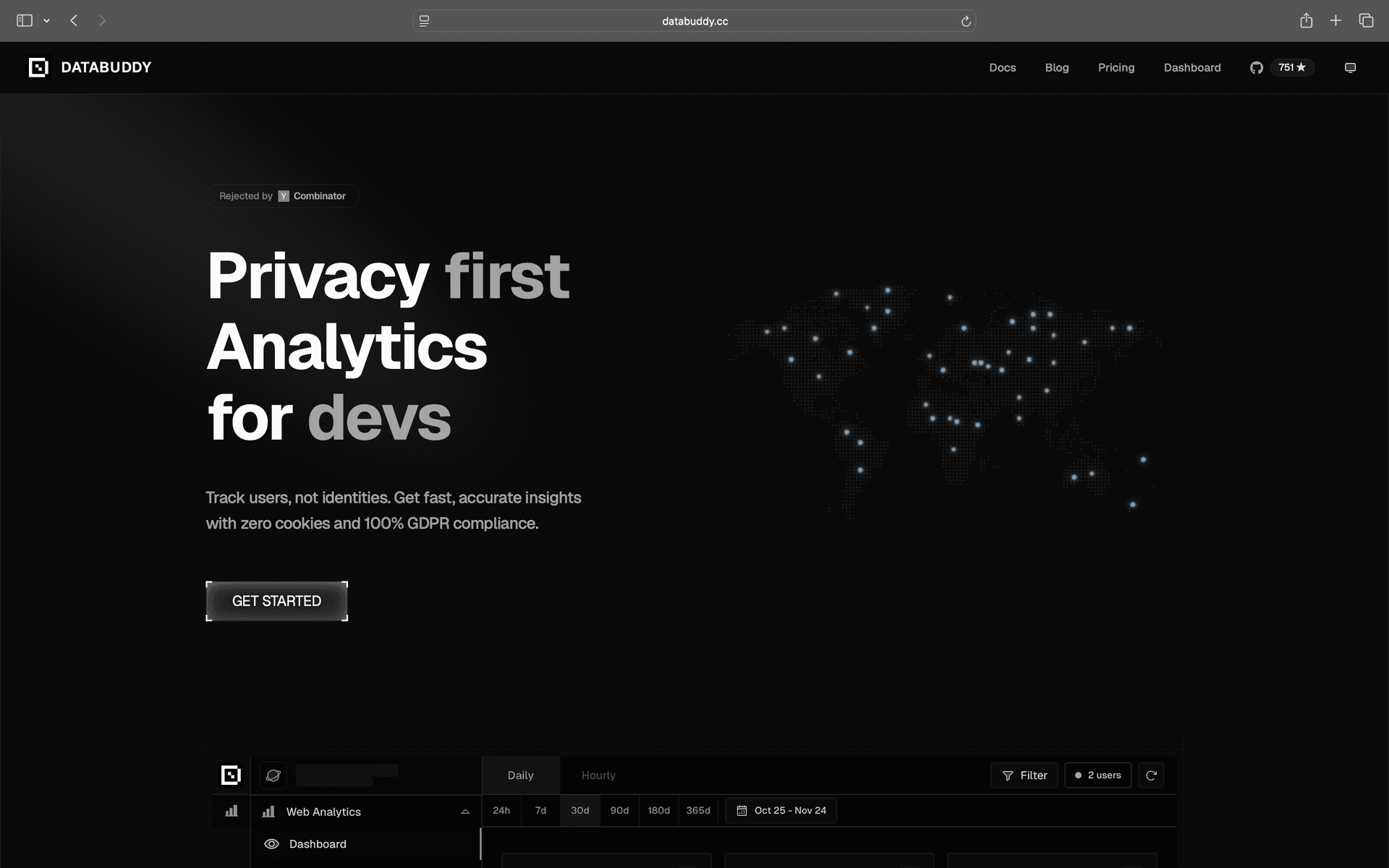Open the Oct 25 - Nov 24 date picker
Image resolution: width=1389 pixels, height=868 pixels.
coord(781,810)
